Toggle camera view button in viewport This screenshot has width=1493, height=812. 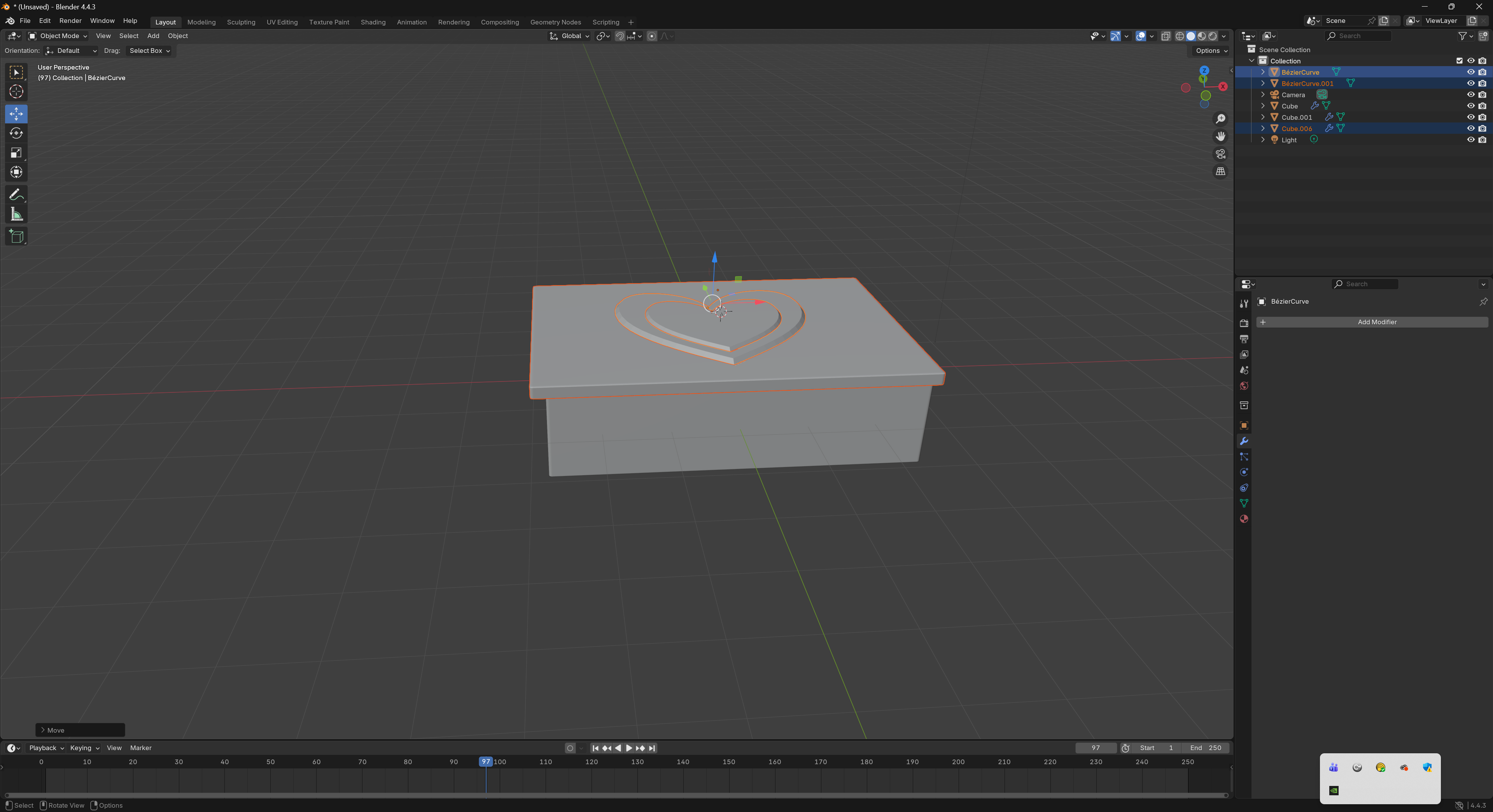pyautogui.click(x=1220, y=154)
